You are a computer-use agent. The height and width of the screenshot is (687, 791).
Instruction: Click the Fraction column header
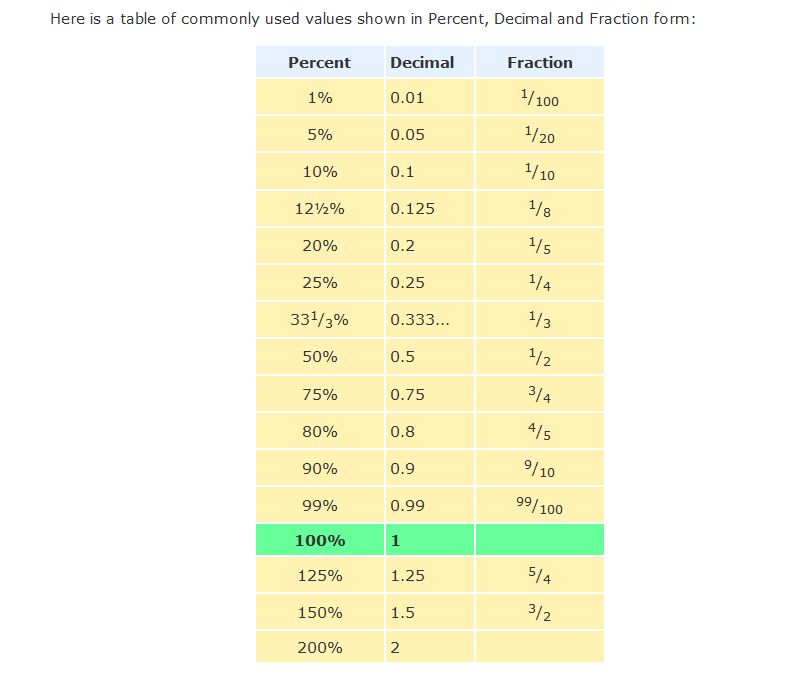point(540,62)
